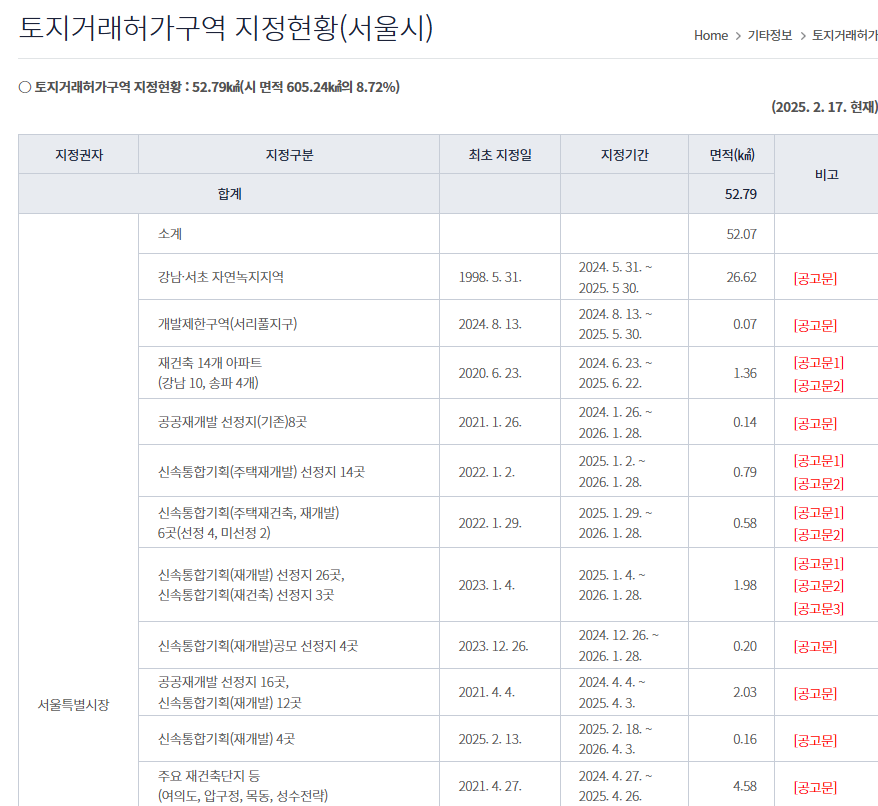Open 공고문 for 주요 재건축단지 등
878x806 pixels.
[815, 788]
